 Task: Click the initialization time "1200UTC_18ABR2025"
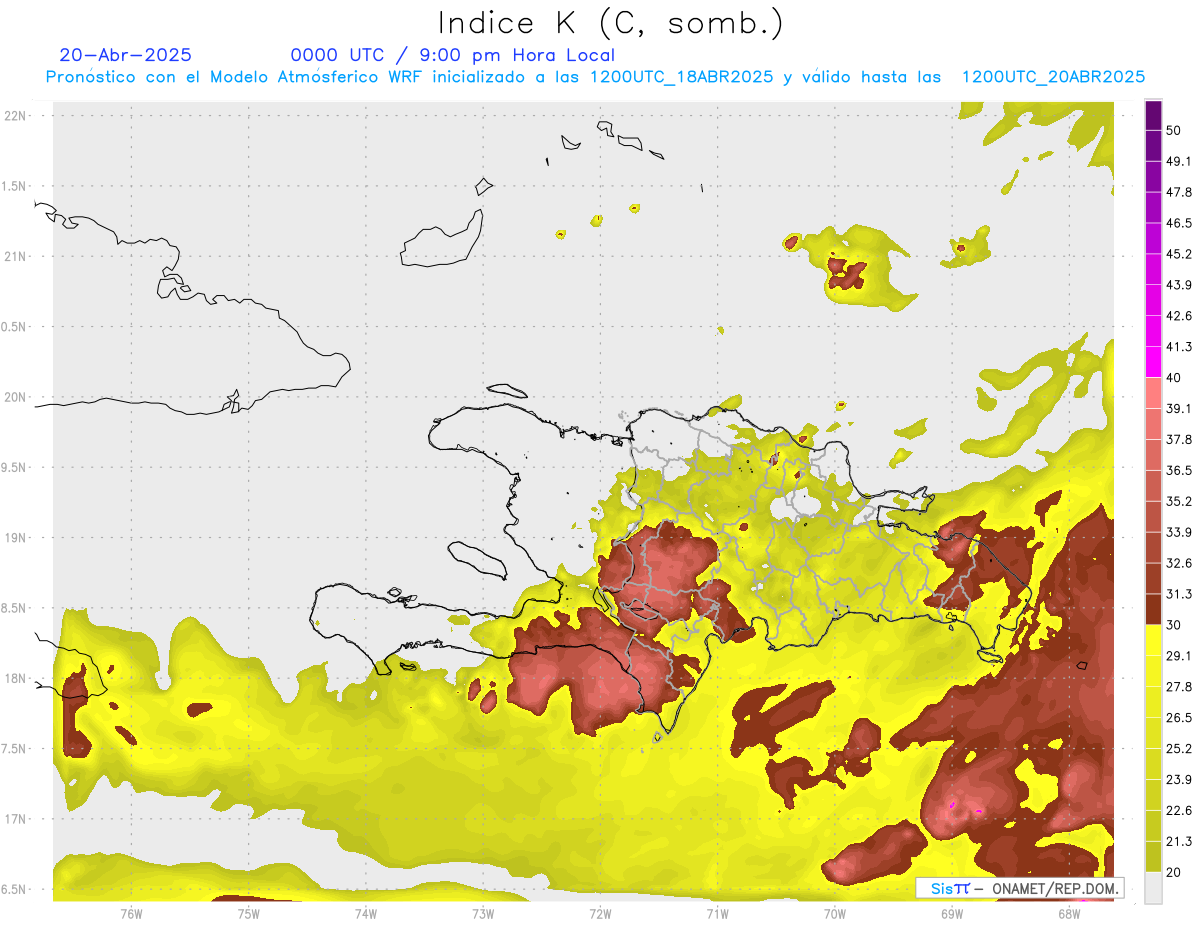(681, 77)
